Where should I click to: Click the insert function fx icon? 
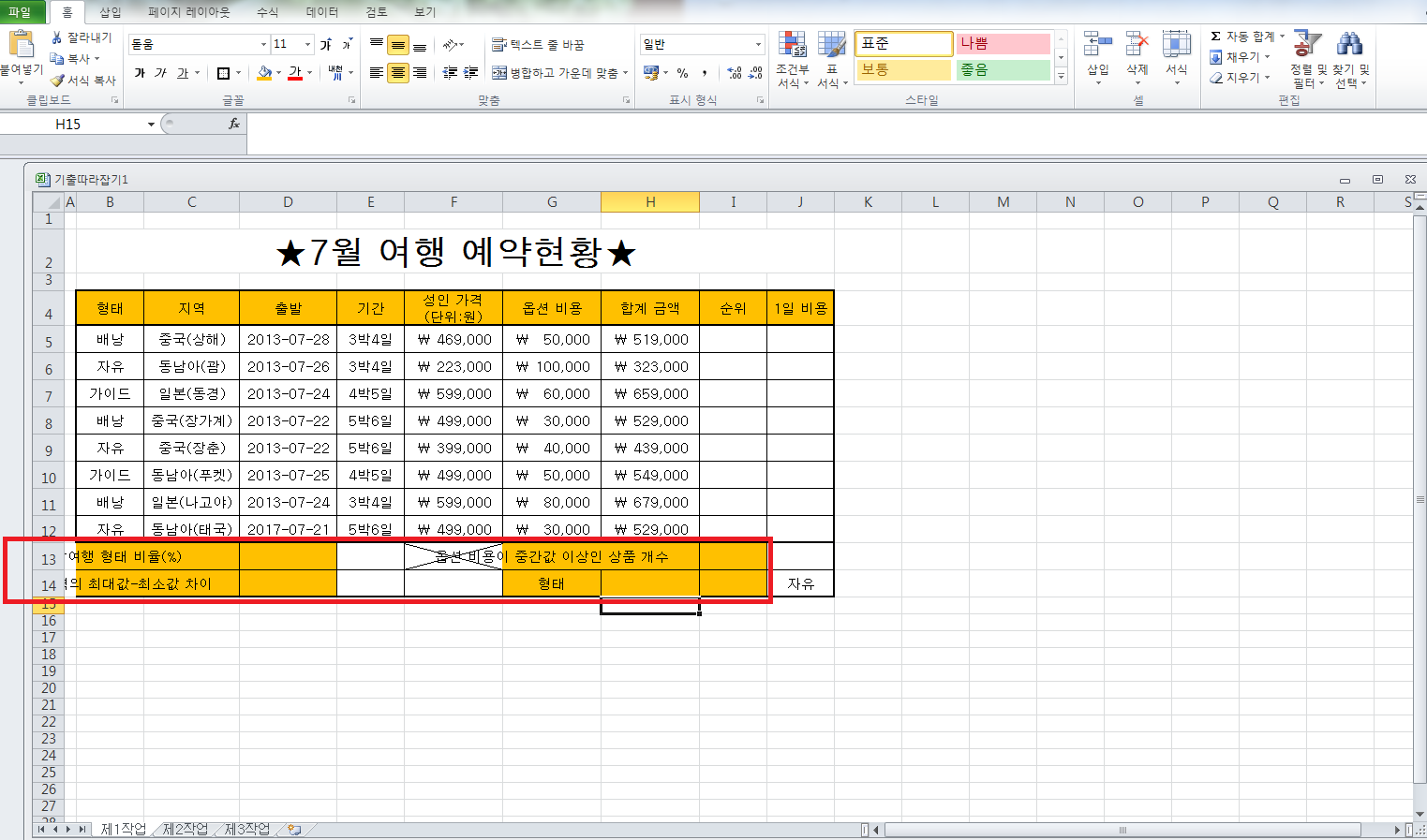pyautogui.click(x=234, y=124)
